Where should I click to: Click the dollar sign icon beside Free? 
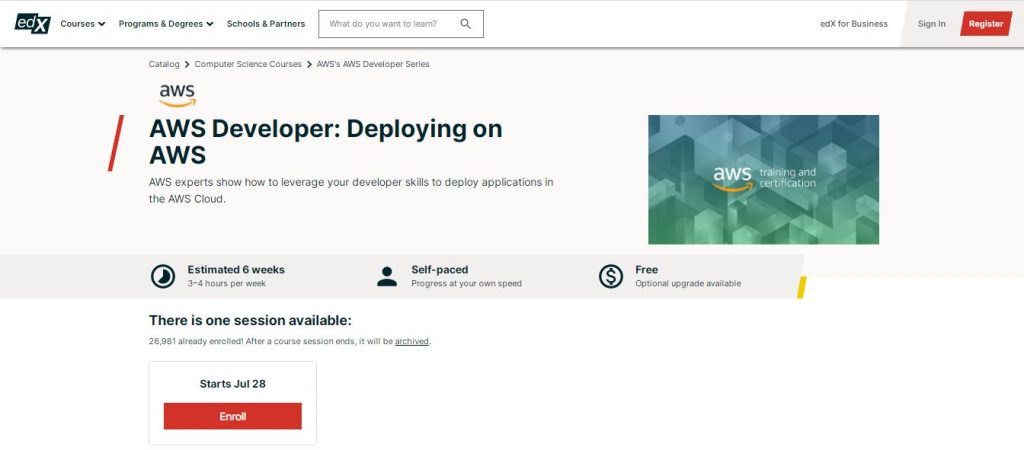coord(611,276)
